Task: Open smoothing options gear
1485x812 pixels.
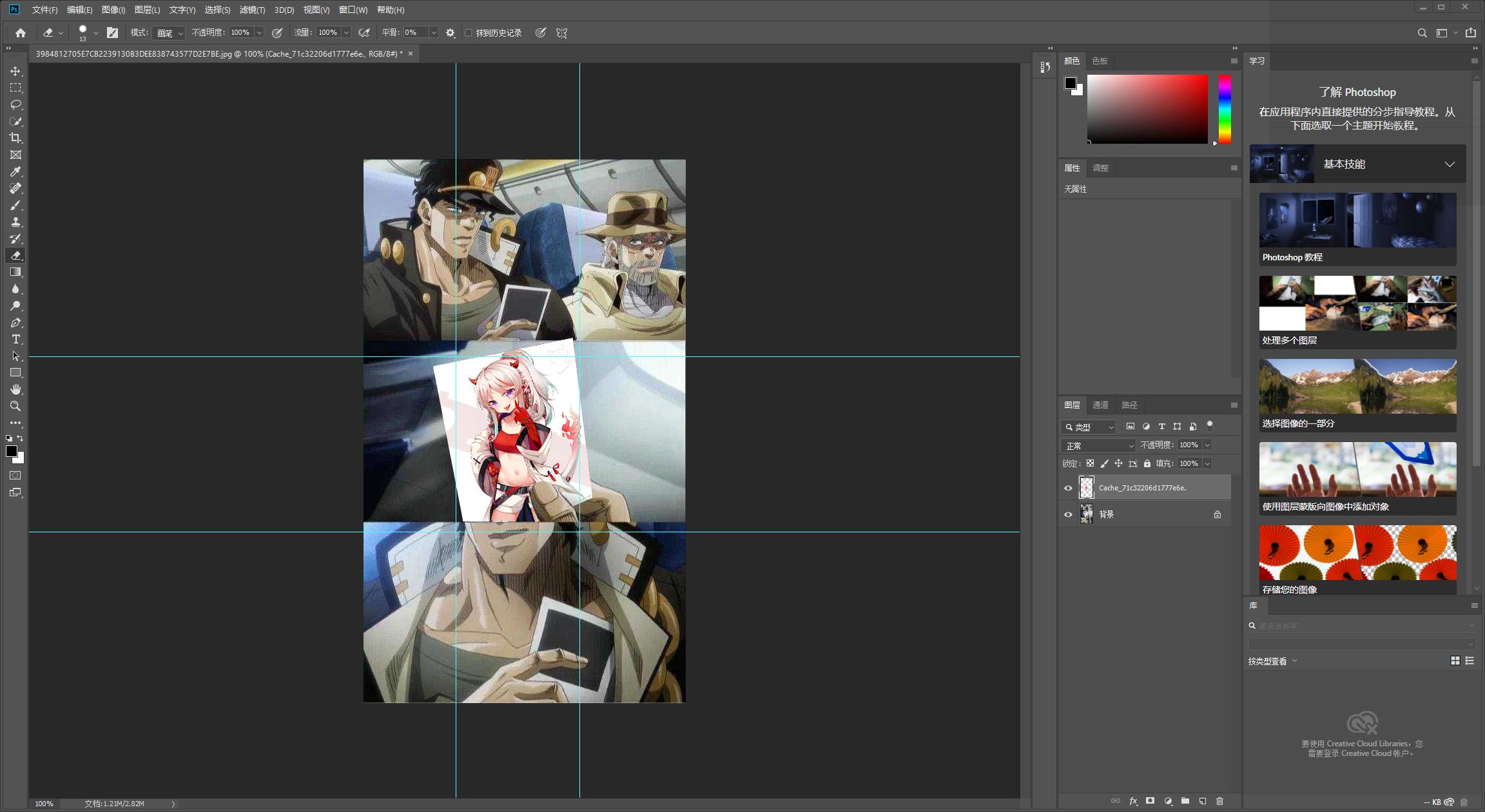Action: click(x=451, y=33)
